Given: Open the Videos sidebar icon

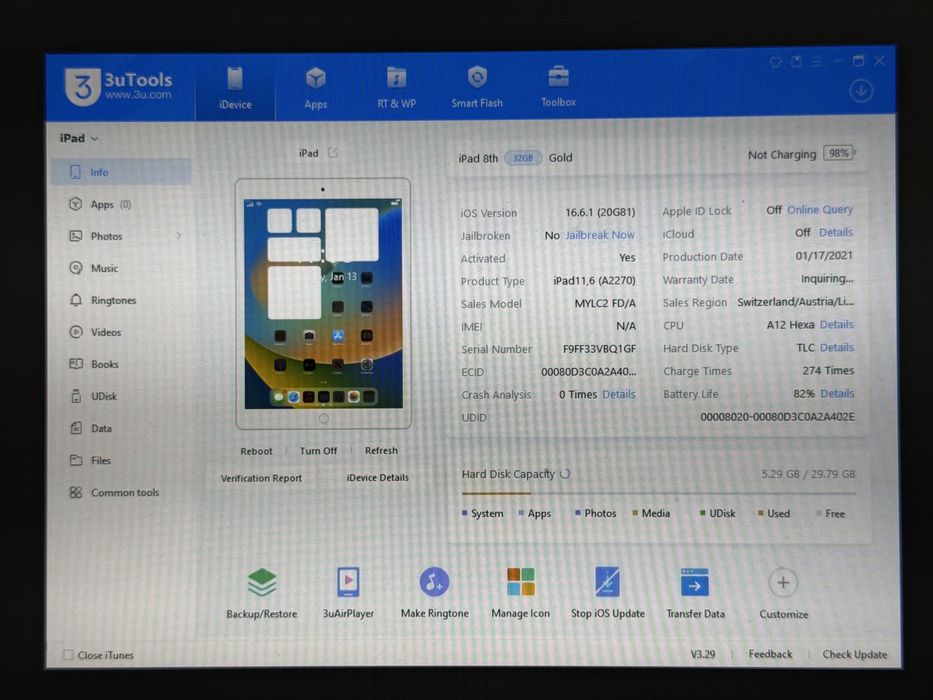Looking at the screenshot, I should point(76,332).
